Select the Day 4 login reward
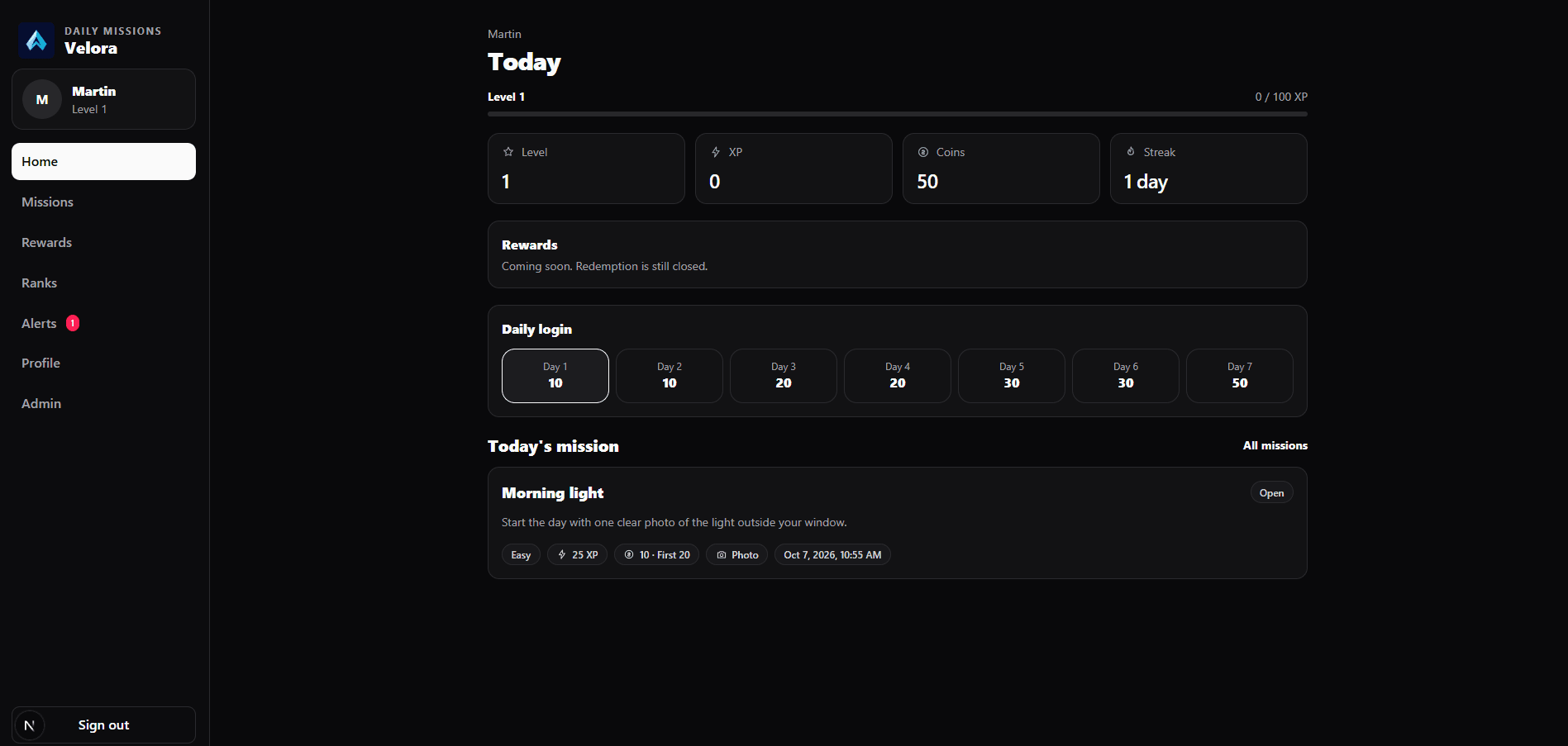The height and width of the screenshot is (746, 1568). [x=898, y=376]
